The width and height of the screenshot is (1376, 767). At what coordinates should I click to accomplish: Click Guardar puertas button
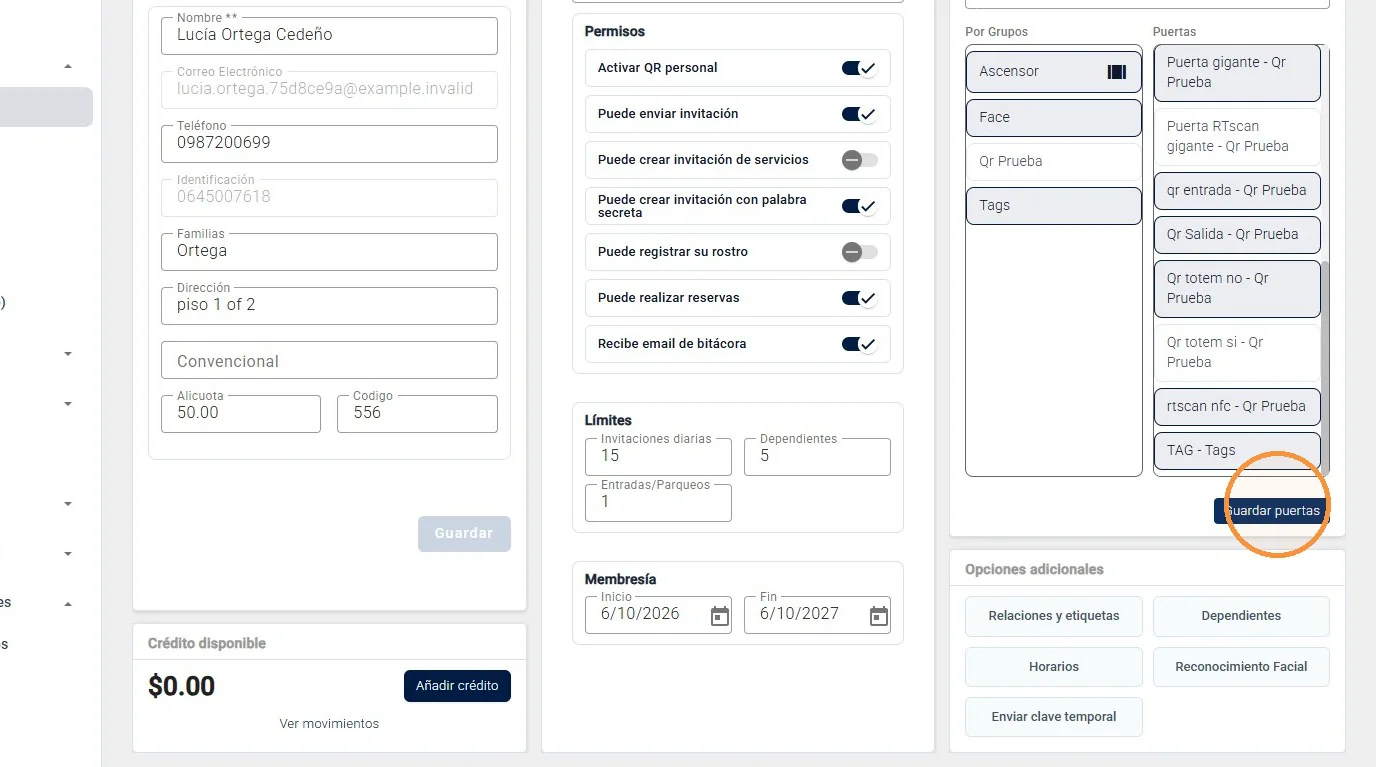[1272, 511]
